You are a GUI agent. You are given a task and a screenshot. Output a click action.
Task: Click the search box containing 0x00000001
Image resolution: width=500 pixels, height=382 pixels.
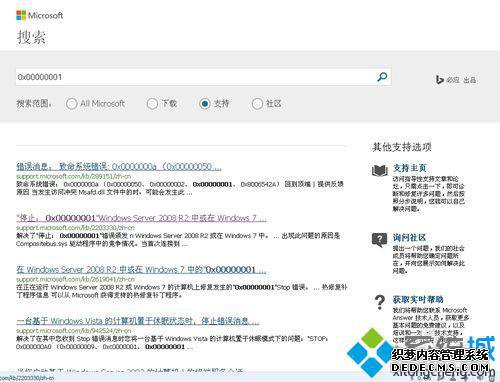[x=203, y=77]
